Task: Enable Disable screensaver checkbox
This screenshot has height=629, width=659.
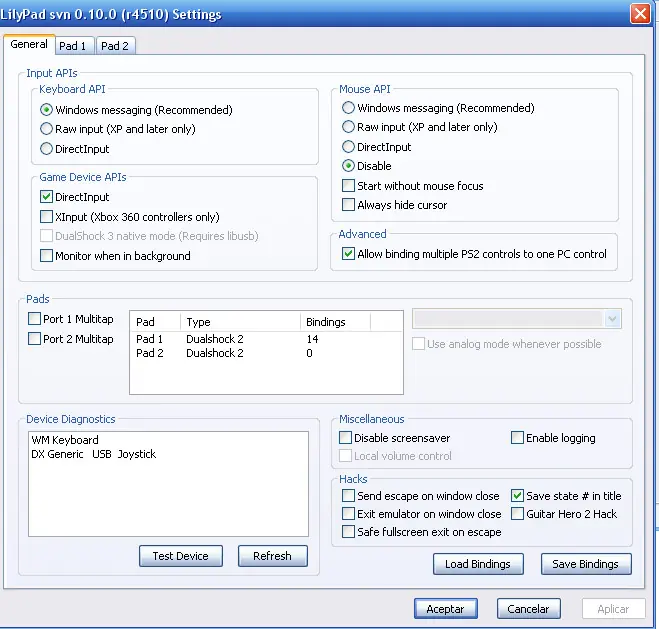Action: 345,438
